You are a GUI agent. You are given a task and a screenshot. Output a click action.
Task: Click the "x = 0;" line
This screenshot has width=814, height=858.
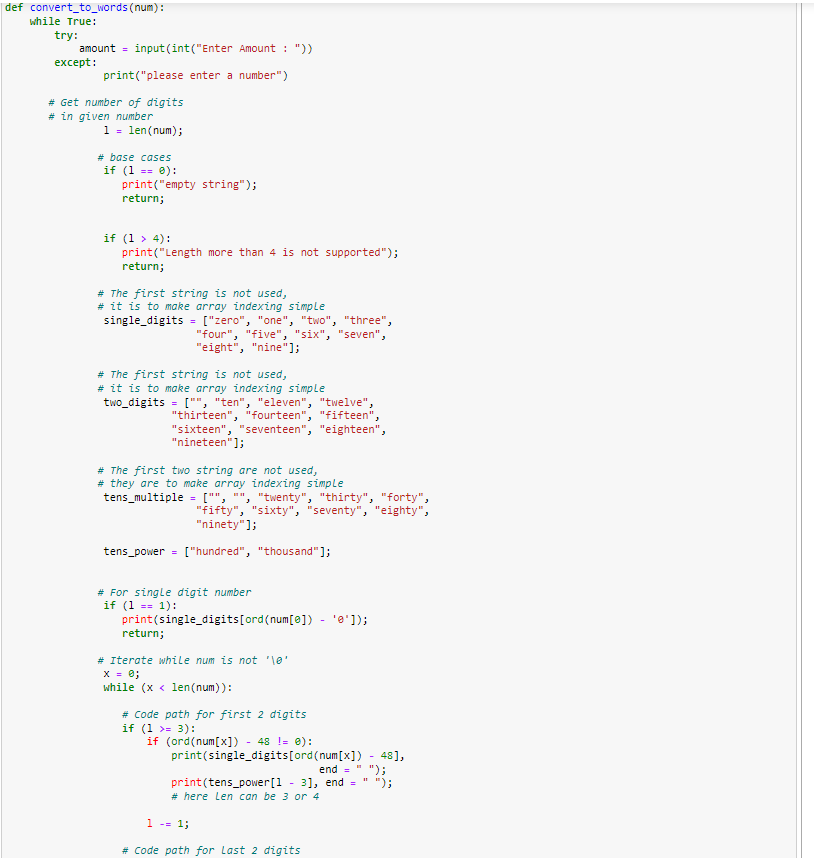(121, 674)
